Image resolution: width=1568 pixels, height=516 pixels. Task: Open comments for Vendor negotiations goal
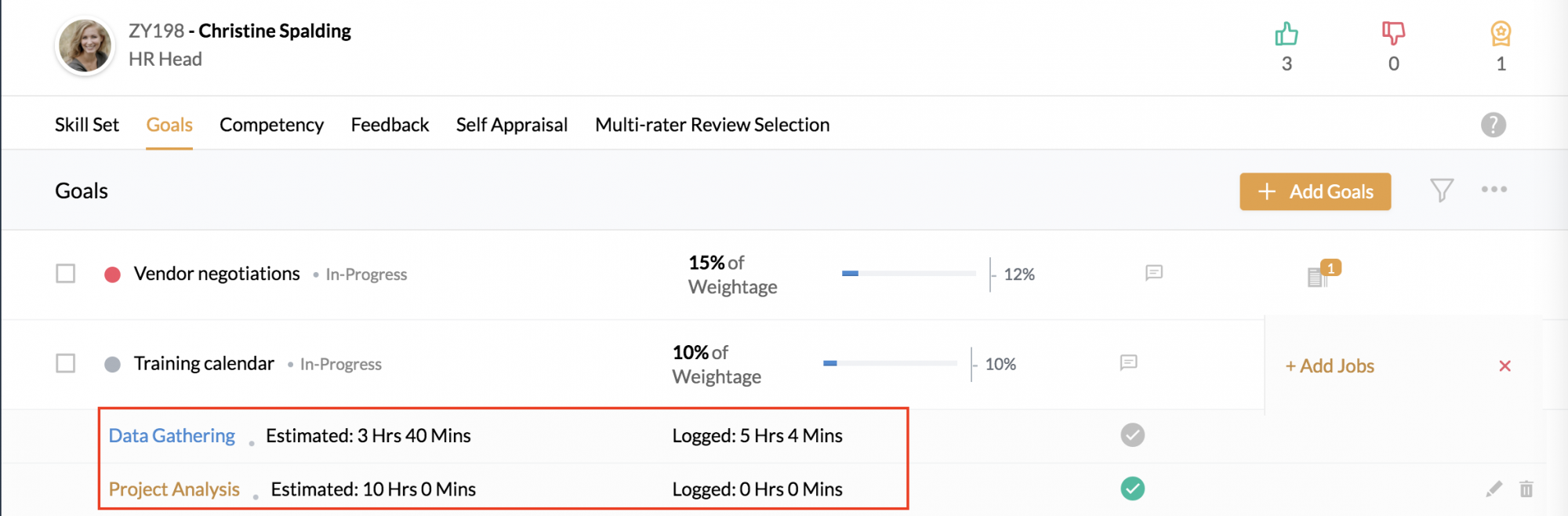pos(1154,273)
